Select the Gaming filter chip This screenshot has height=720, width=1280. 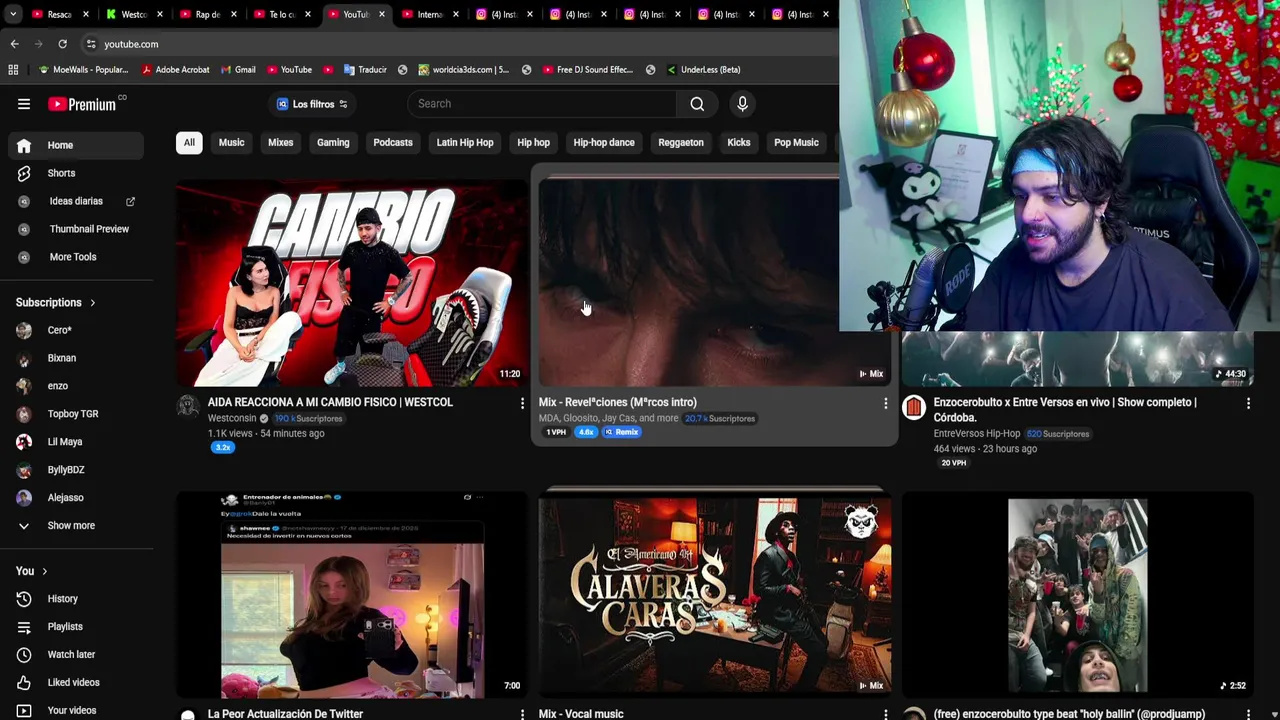coord(333,143)
